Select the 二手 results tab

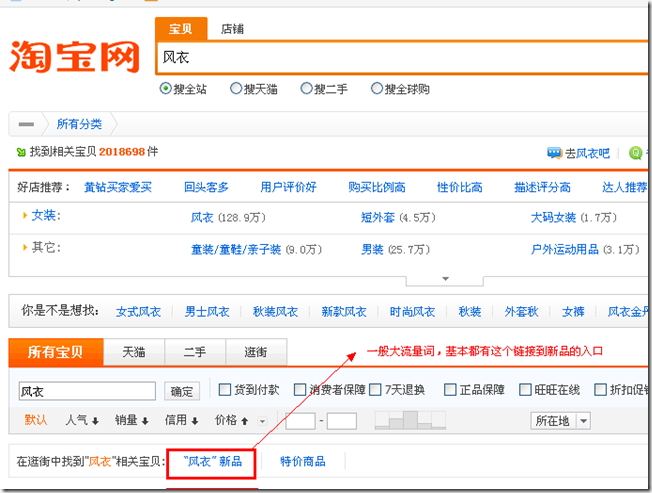[x=195, y=352]
